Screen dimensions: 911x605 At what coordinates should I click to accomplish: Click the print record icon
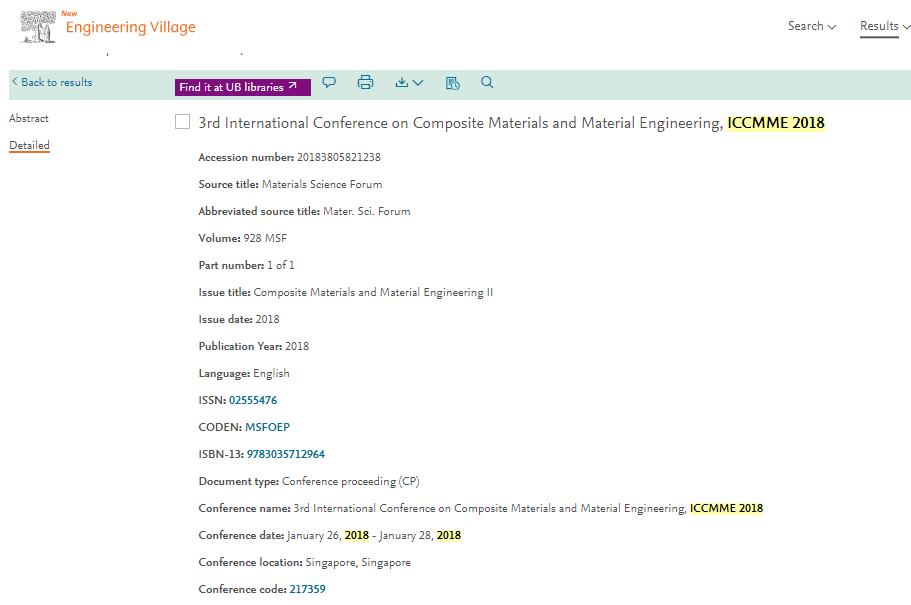[365, 82]
